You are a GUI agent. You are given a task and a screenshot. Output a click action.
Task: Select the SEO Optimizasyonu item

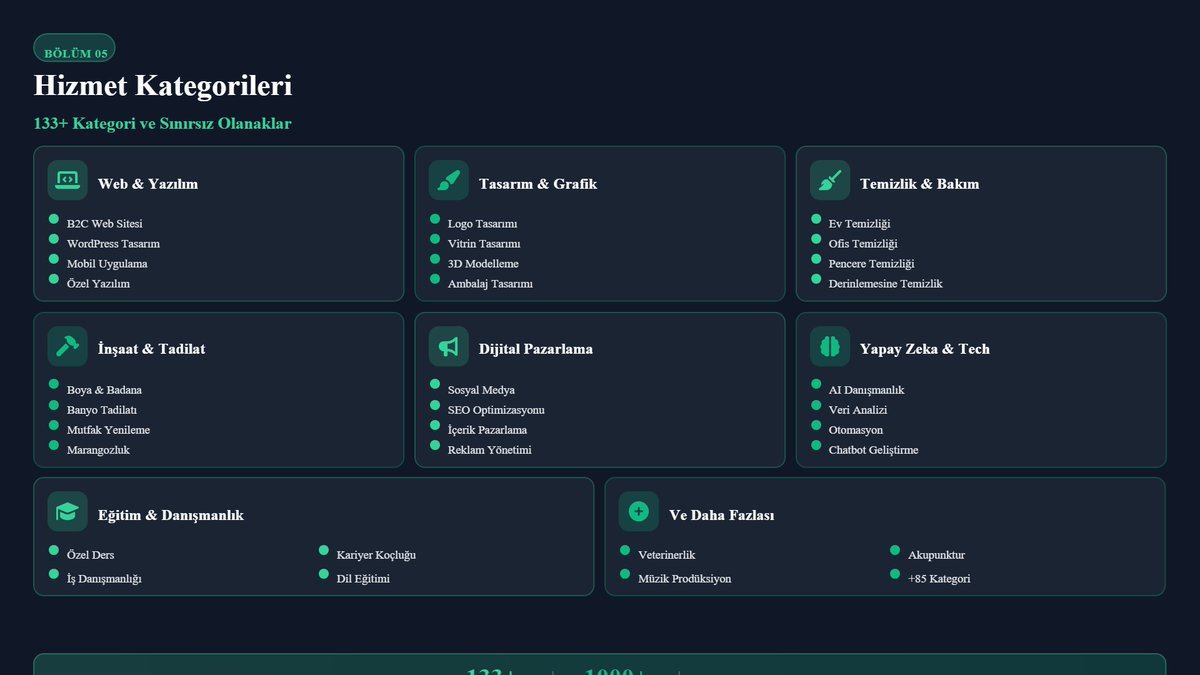(x=496, y=410)
